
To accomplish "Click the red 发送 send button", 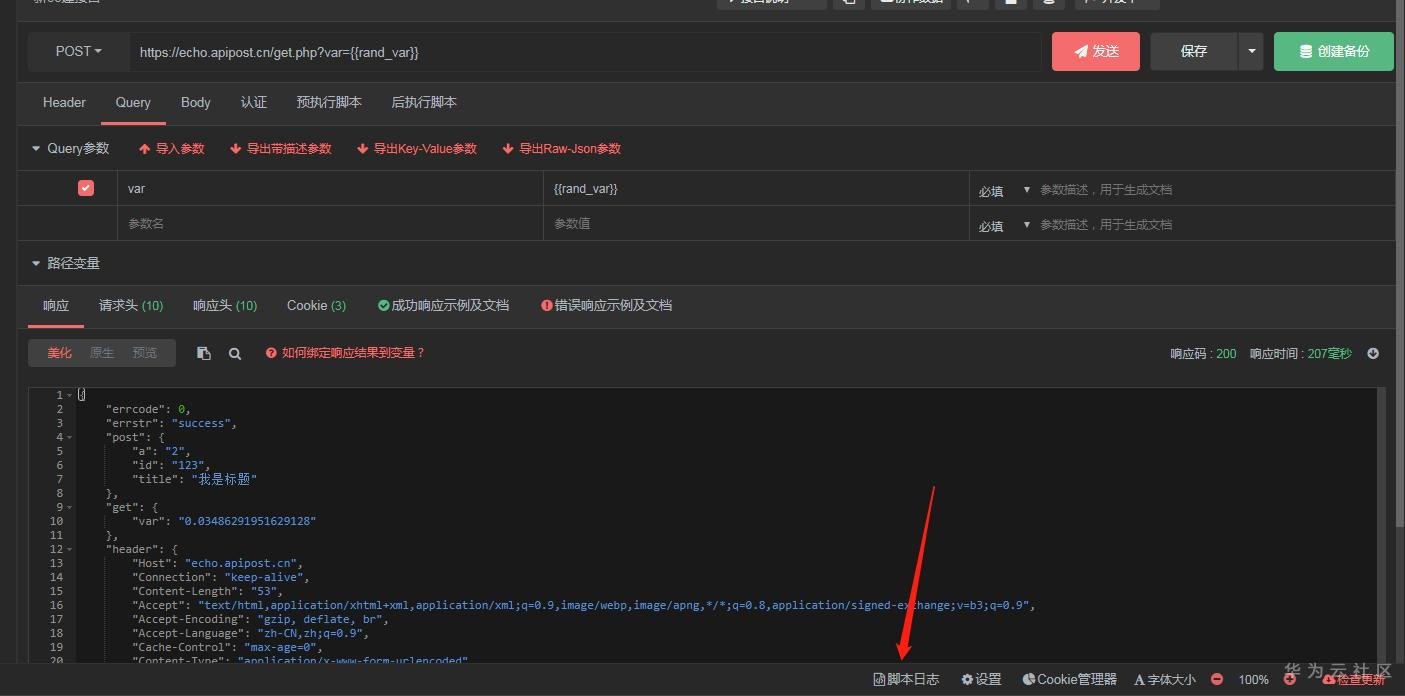I will [1095, 51].
